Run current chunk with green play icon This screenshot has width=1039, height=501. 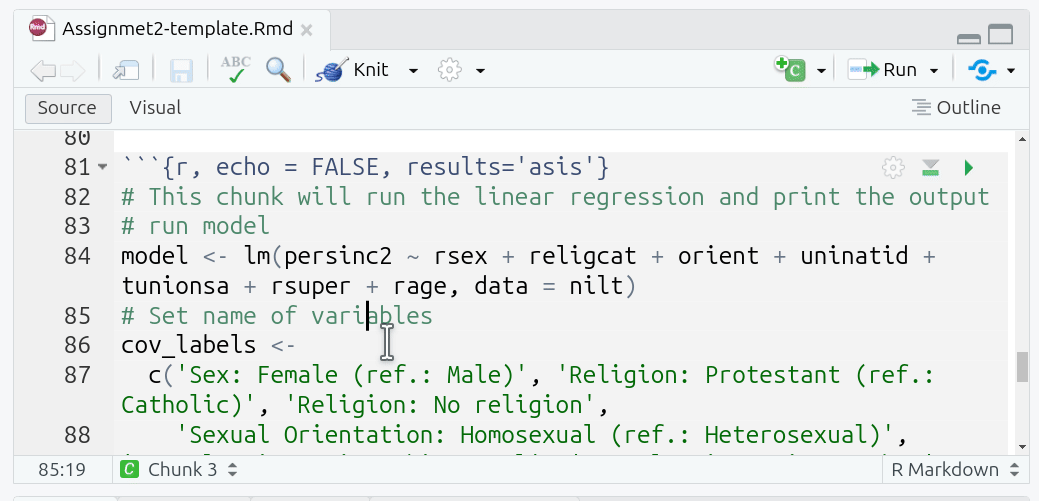click(x=969, y=168)
